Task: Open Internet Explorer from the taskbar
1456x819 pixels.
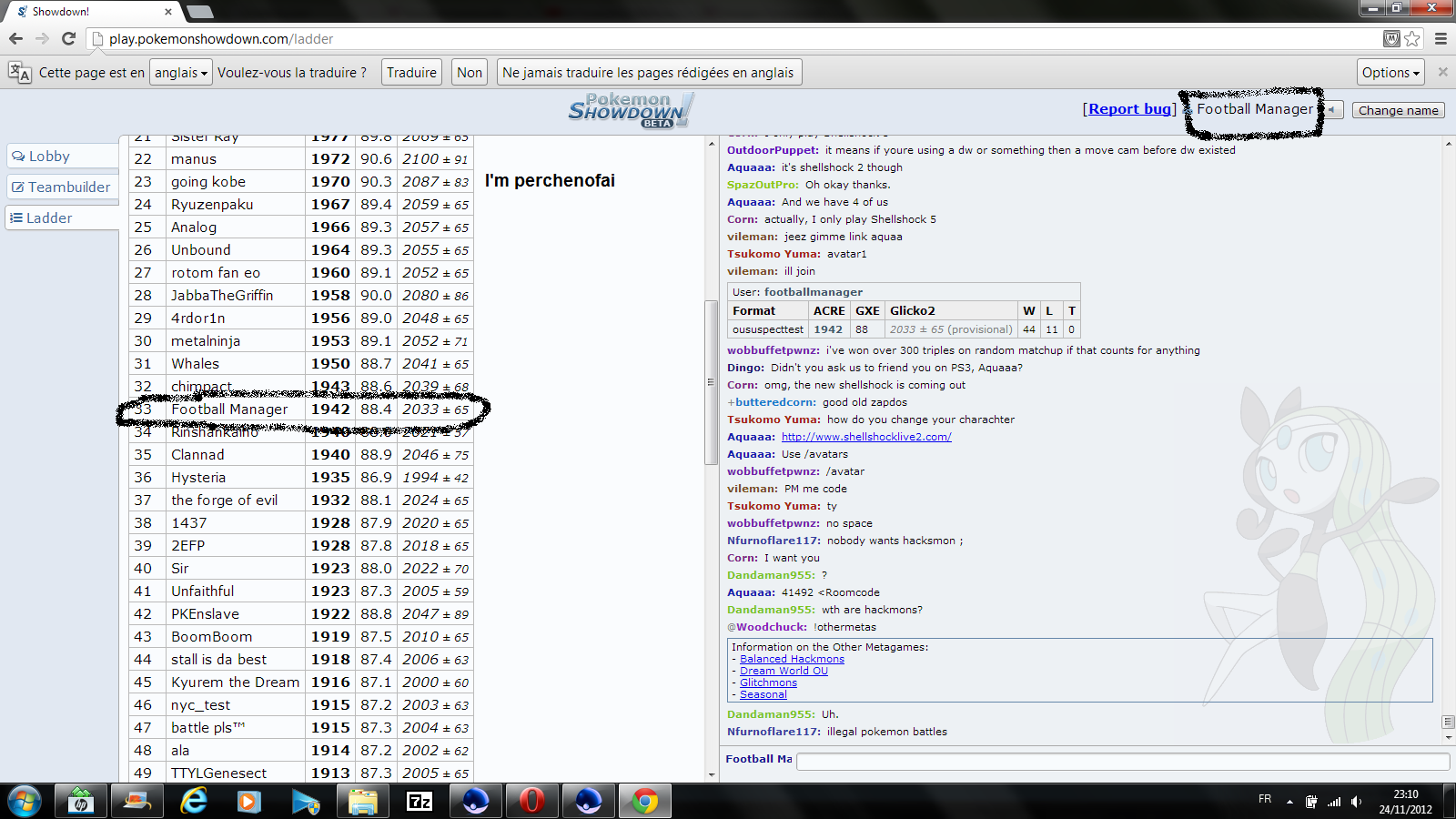Action: [194, 801]
